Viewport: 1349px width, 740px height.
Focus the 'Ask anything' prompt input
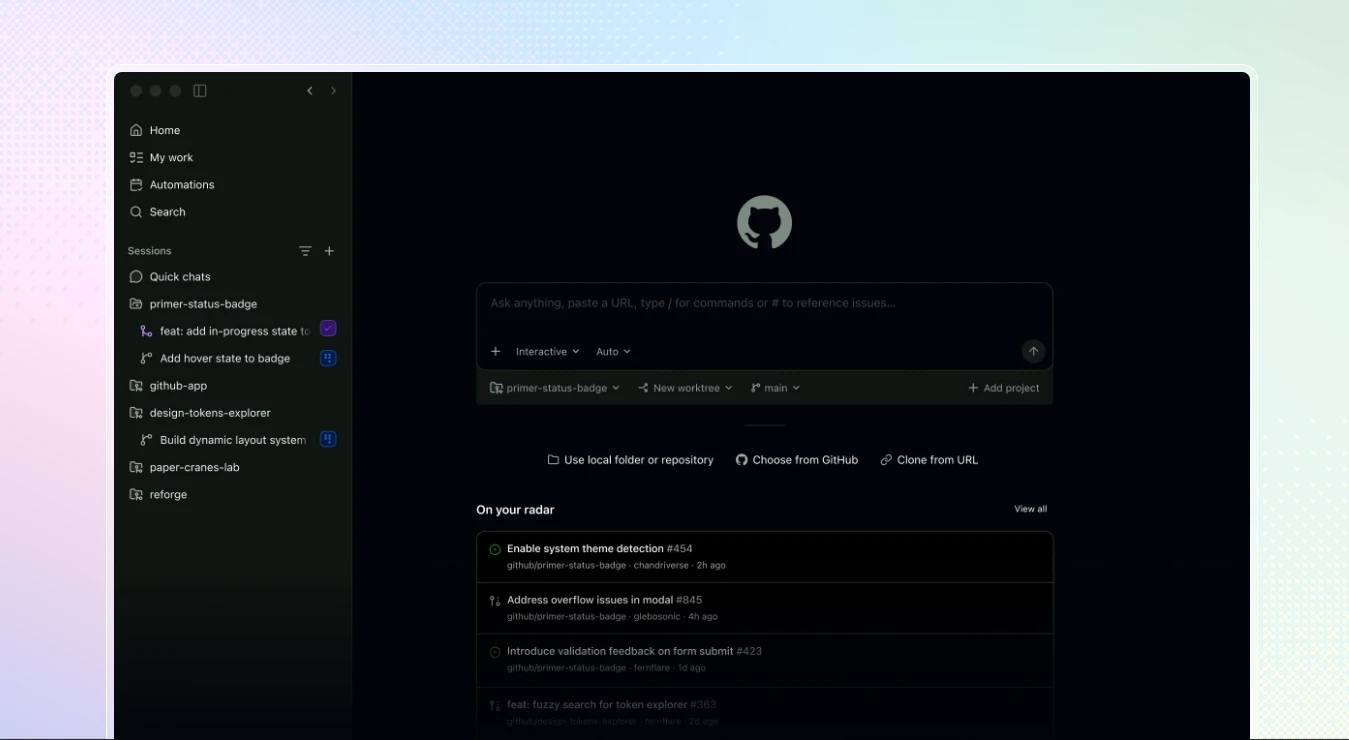[x=764, y=303]
